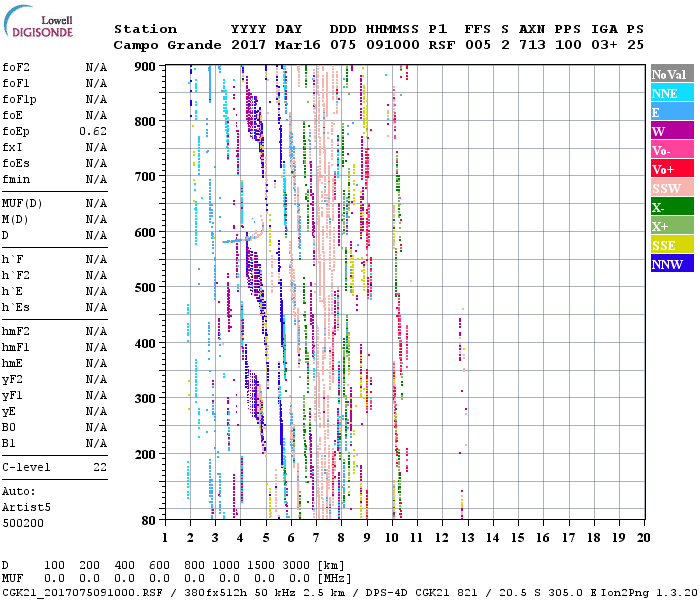
Task: Click the 5 MHz frequency axis label
Action: click(266, 538)
